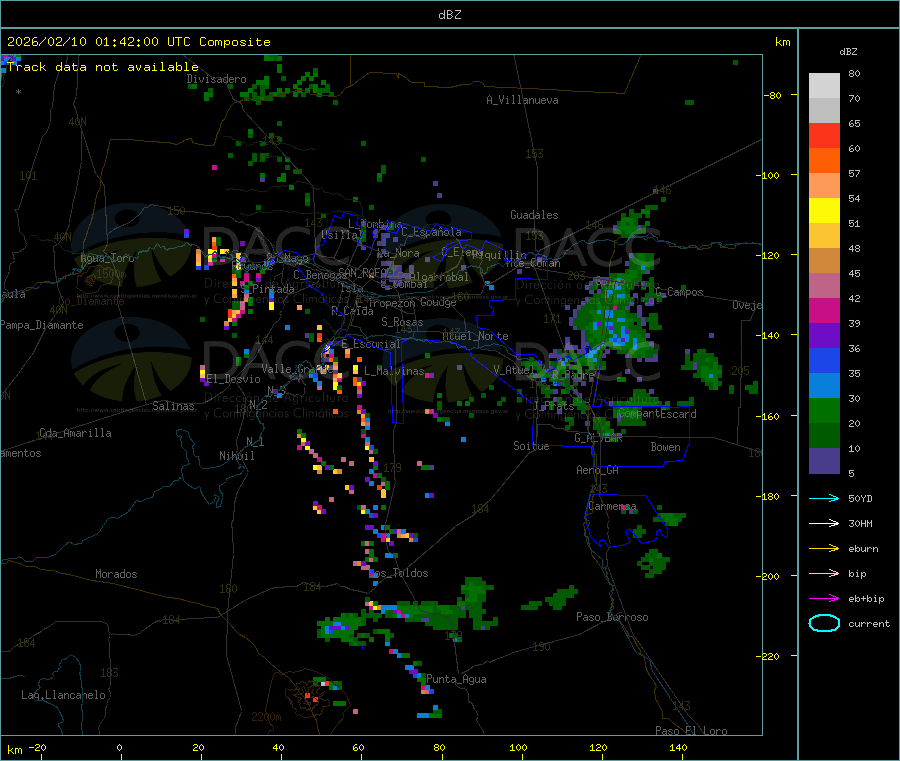Click the 'L_Malvinas' map label

394,371
